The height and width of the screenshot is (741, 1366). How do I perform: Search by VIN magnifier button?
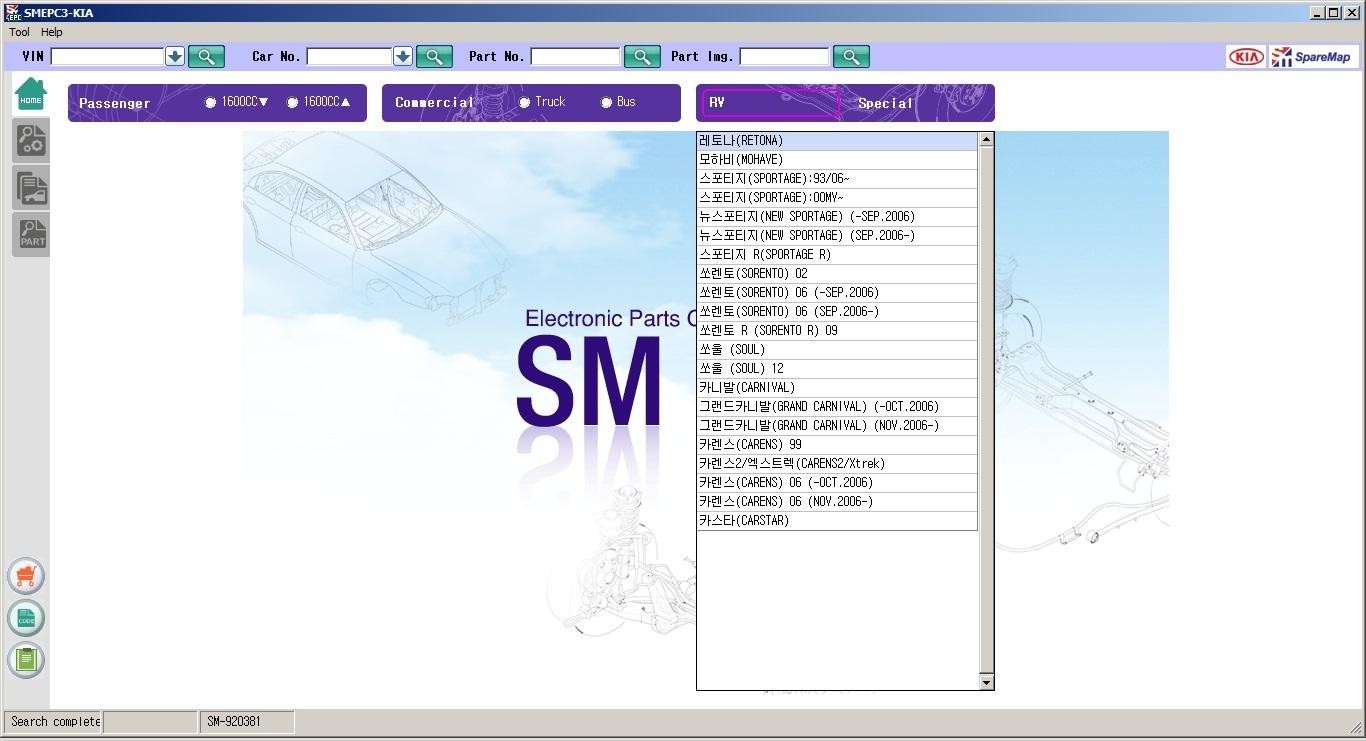click(206, 57)
